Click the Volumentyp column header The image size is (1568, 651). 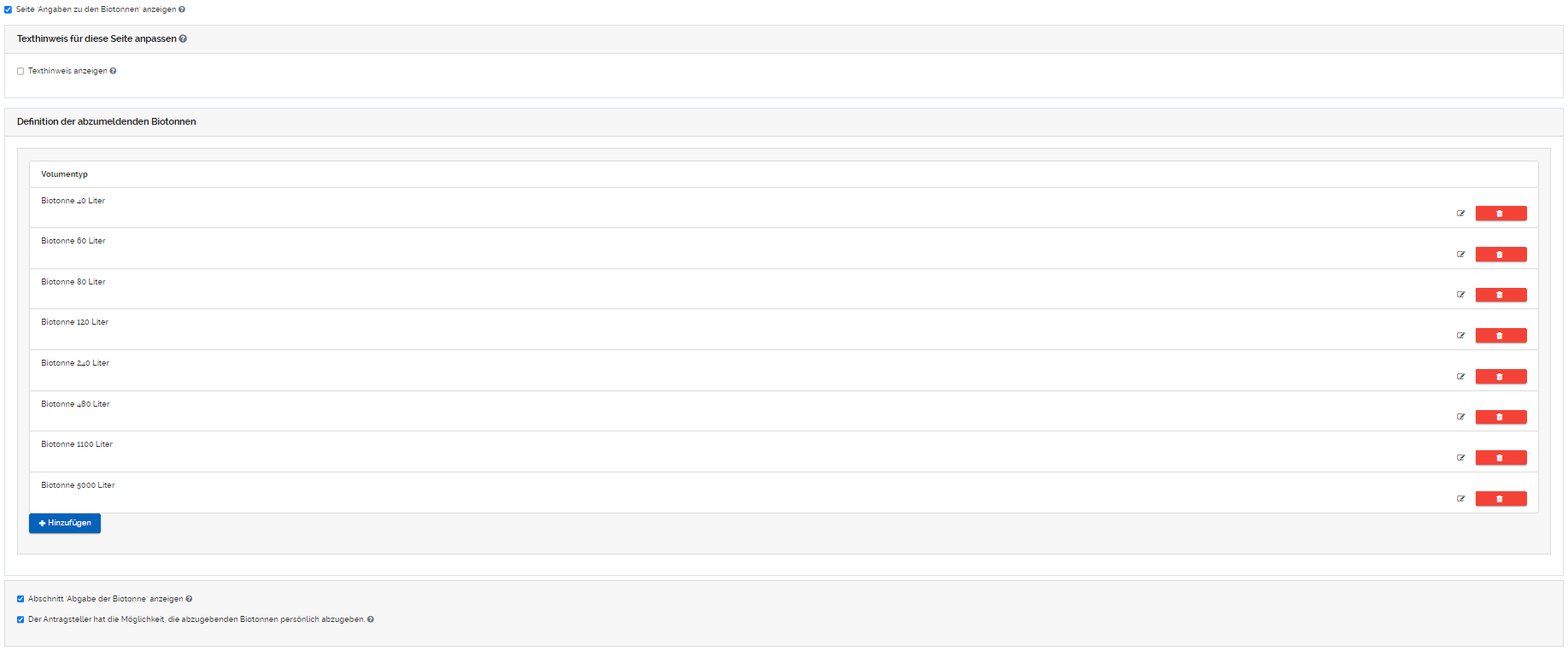64,174
